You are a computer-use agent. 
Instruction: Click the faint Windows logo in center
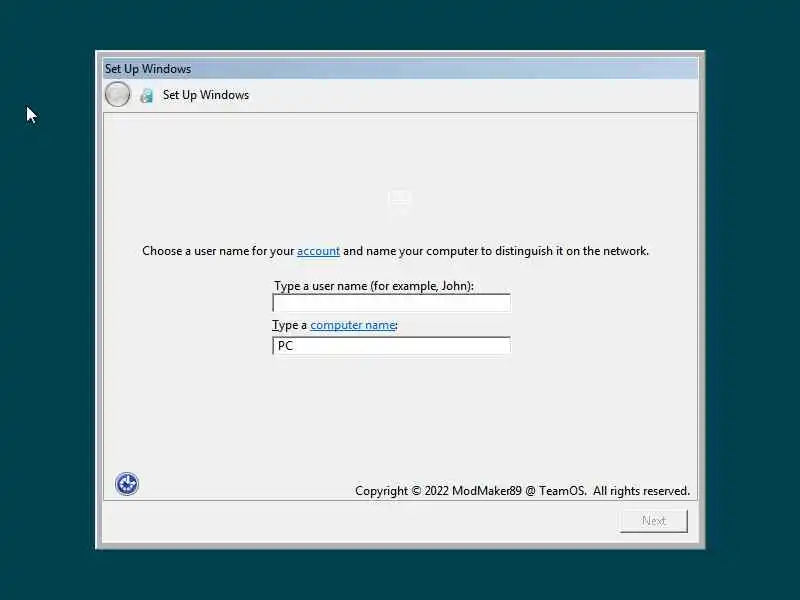pyautogui.click(x=400, y=201)
